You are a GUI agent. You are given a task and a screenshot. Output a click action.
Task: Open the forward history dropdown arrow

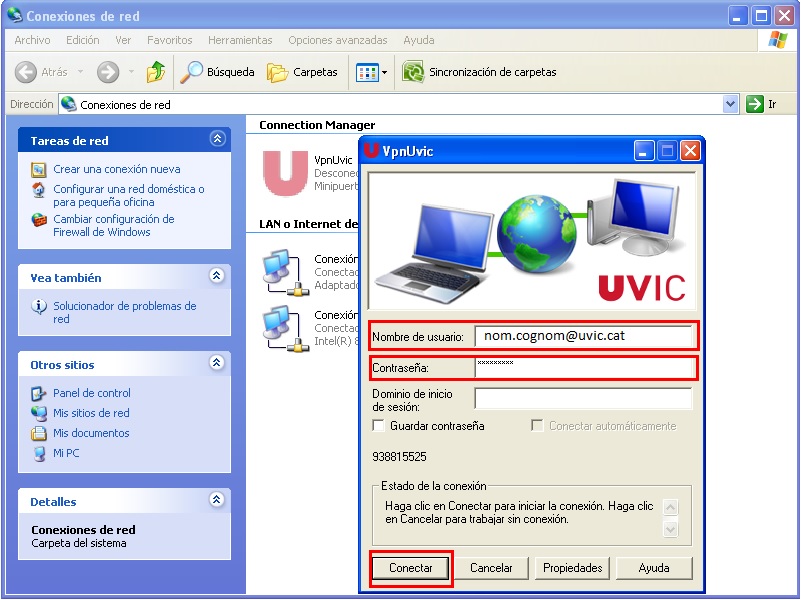[131, 72]
